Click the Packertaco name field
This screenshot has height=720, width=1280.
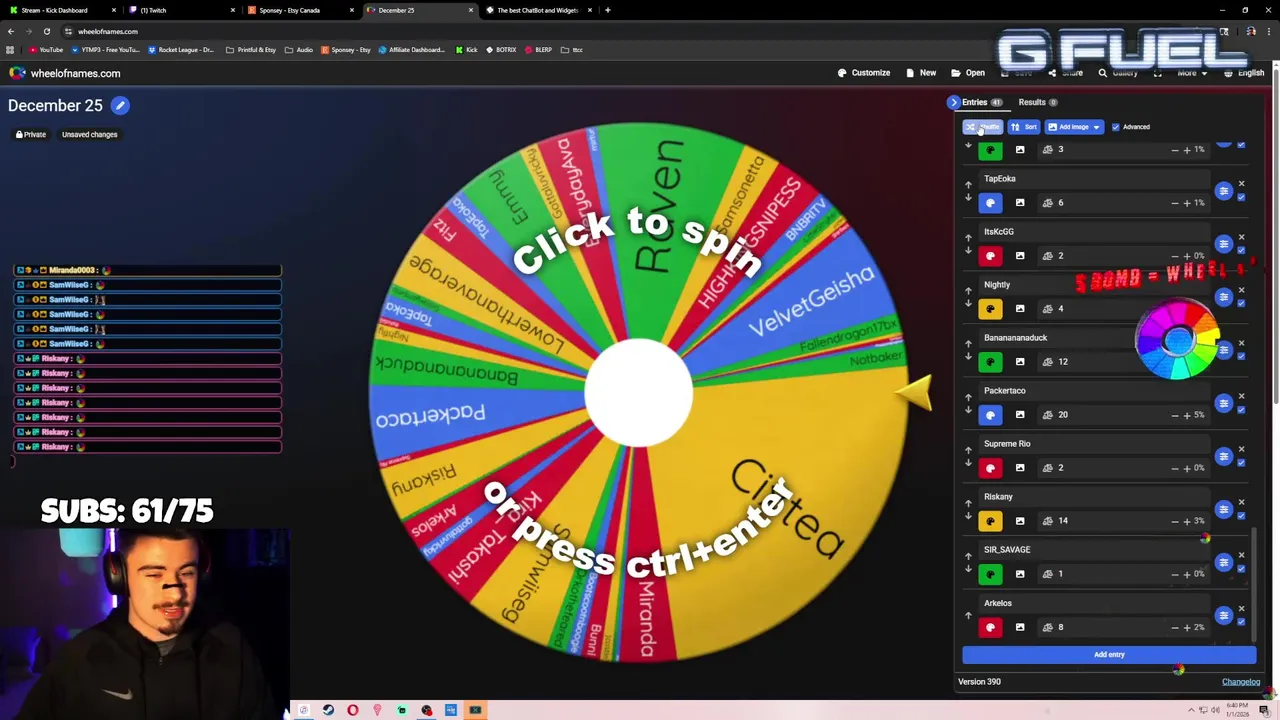tap(1095, 391)
